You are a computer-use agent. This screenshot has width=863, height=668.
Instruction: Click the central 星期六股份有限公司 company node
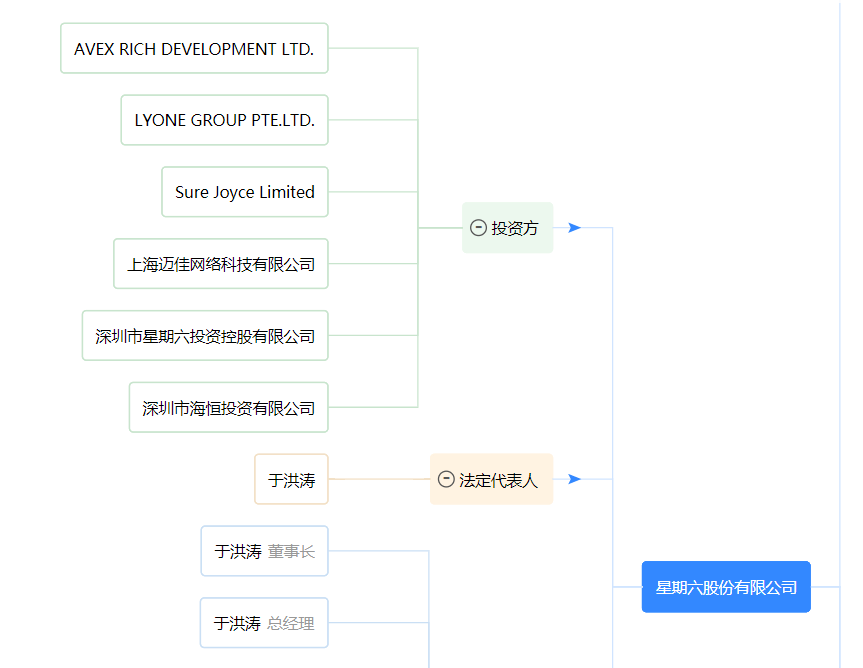pyautogui.click(x=726, y=587)
